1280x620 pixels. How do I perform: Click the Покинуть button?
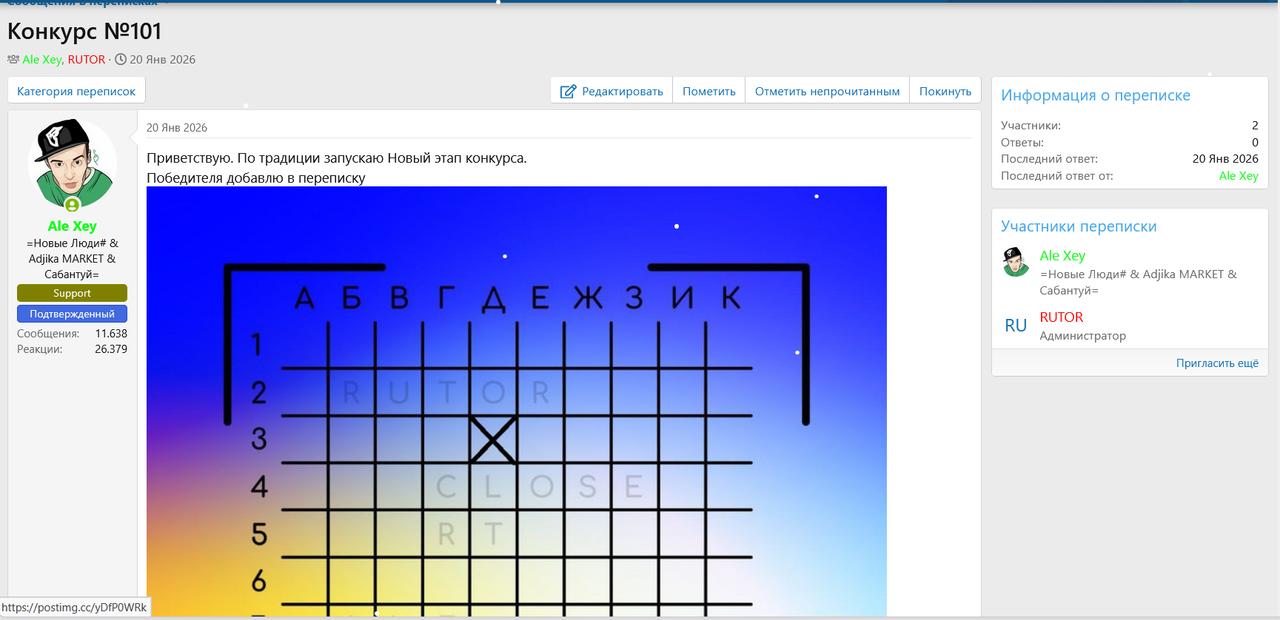coord(945,91)
